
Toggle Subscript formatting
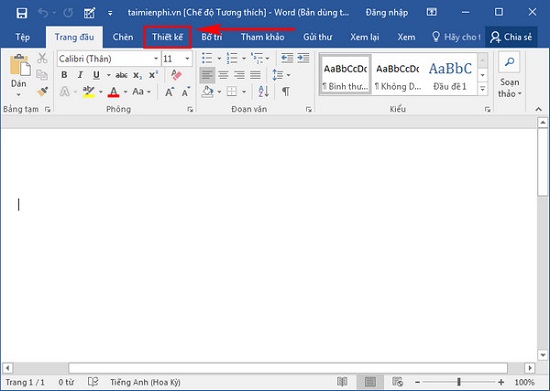point(138,75)
